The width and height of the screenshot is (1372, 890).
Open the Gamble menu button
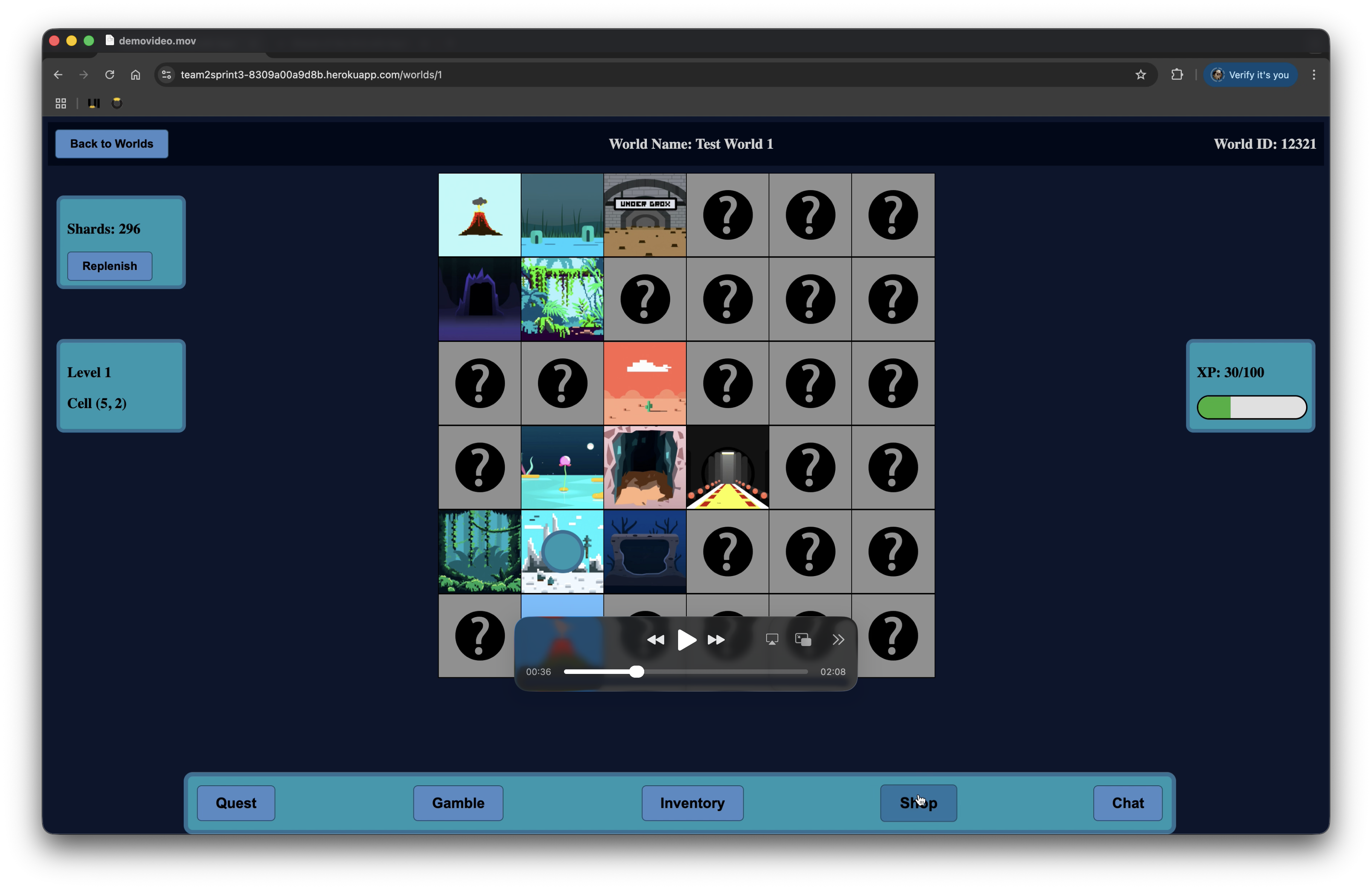tap(458, 803)
